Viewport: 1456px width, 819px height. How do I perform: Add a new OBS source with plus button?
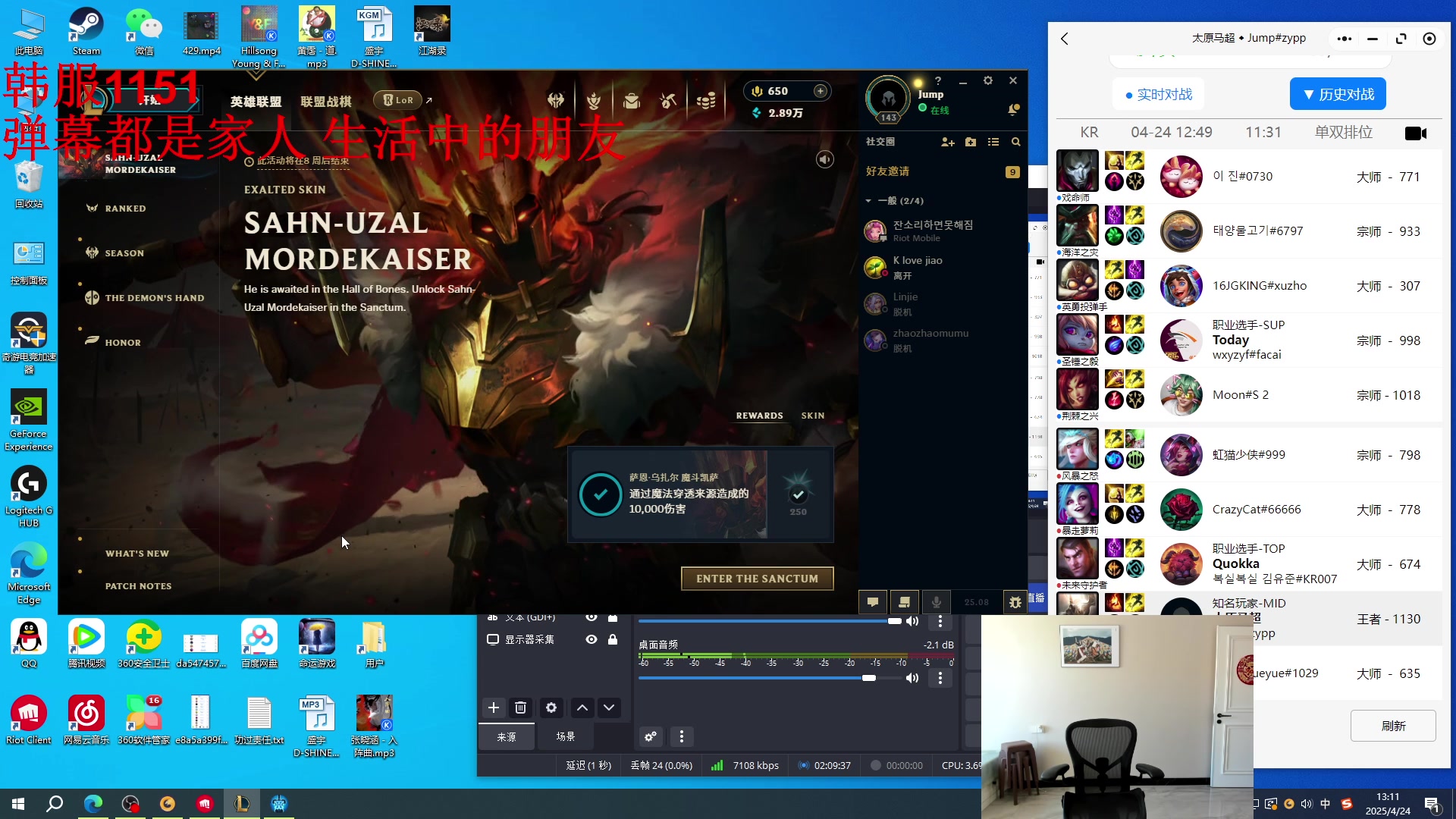point(493,708)
